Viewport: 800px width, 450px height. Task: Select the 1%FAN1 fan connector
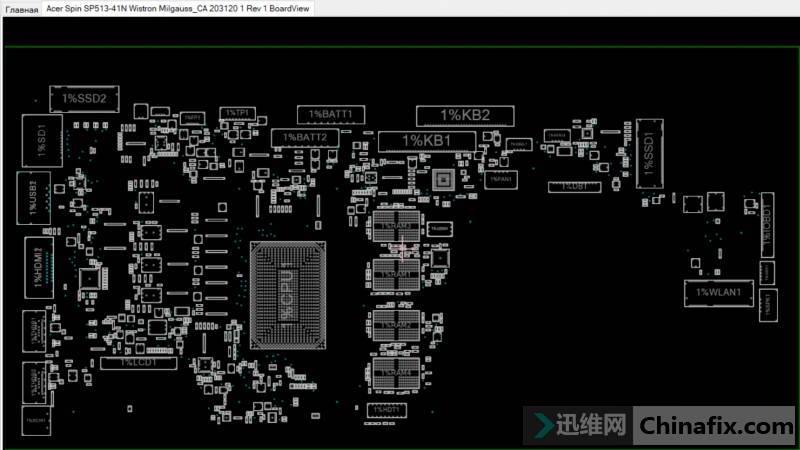click(501, 180)
